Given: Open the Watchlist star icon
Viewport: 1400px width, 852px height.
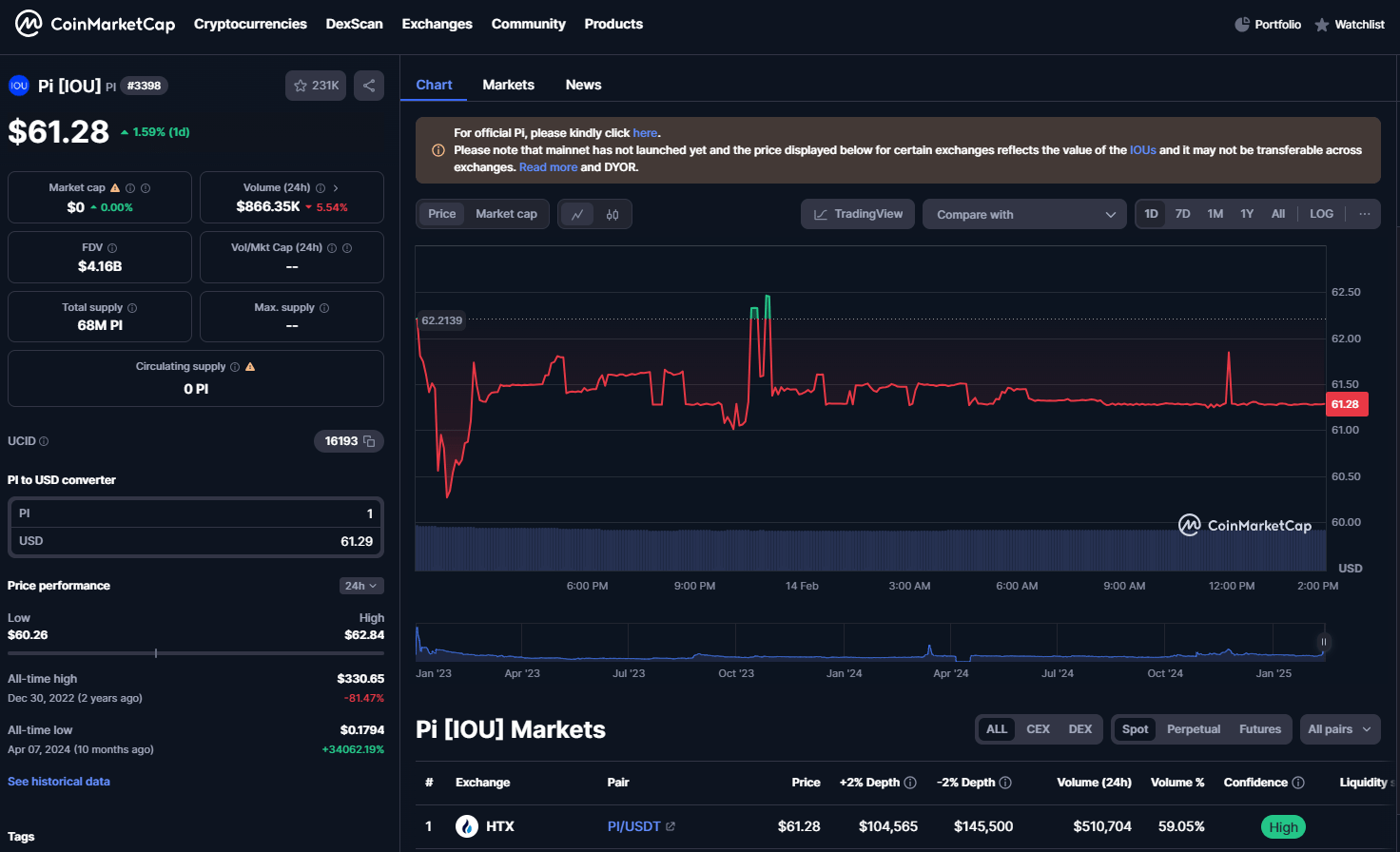Looking at the screenshot, I should pos(1322,25).
